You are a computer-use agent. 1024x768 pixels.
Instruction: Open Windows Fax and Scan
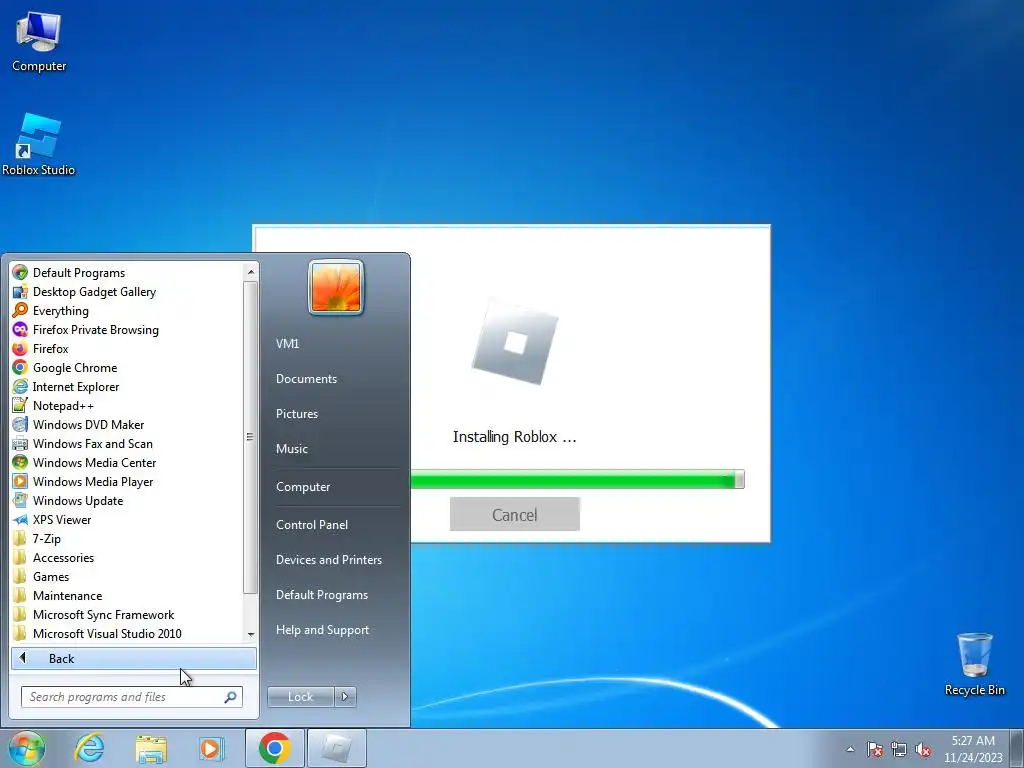(127, 443)
